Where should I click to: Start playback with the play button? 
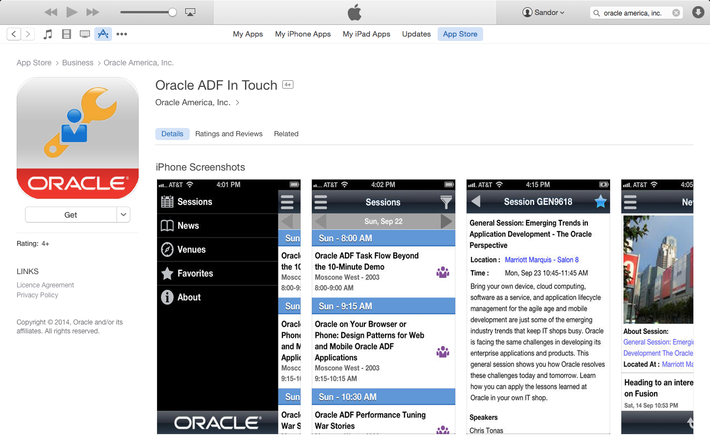pos(72,12)
